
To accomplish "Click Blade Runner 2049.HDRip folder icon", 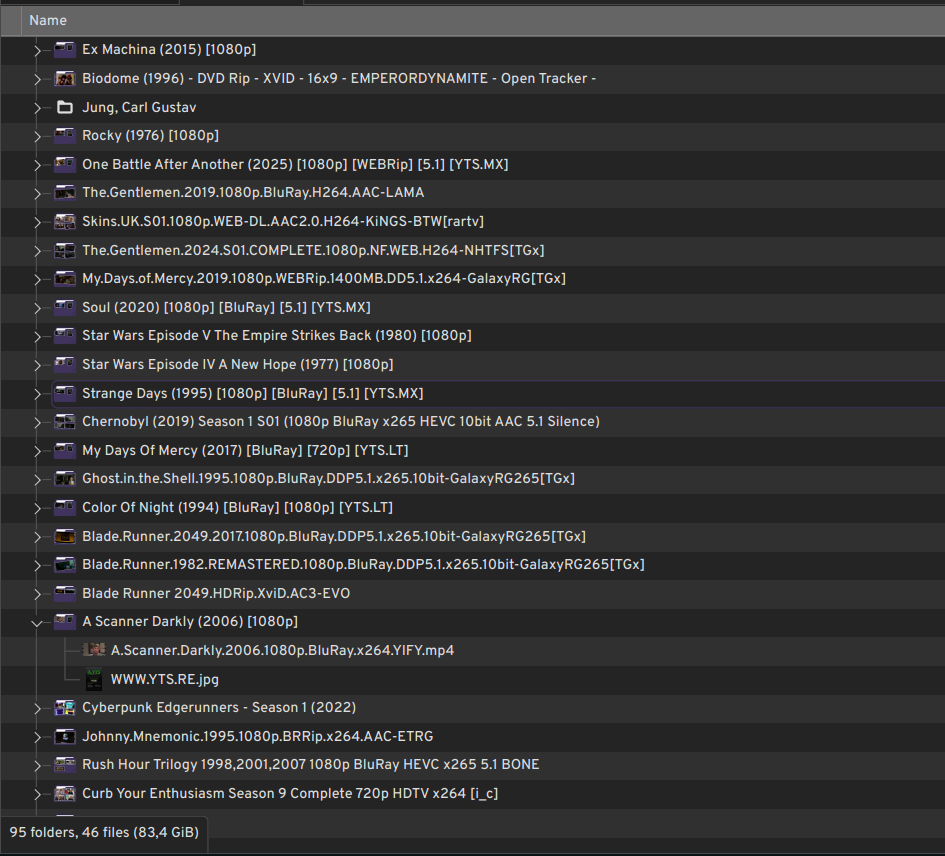I will coord(64,593).
